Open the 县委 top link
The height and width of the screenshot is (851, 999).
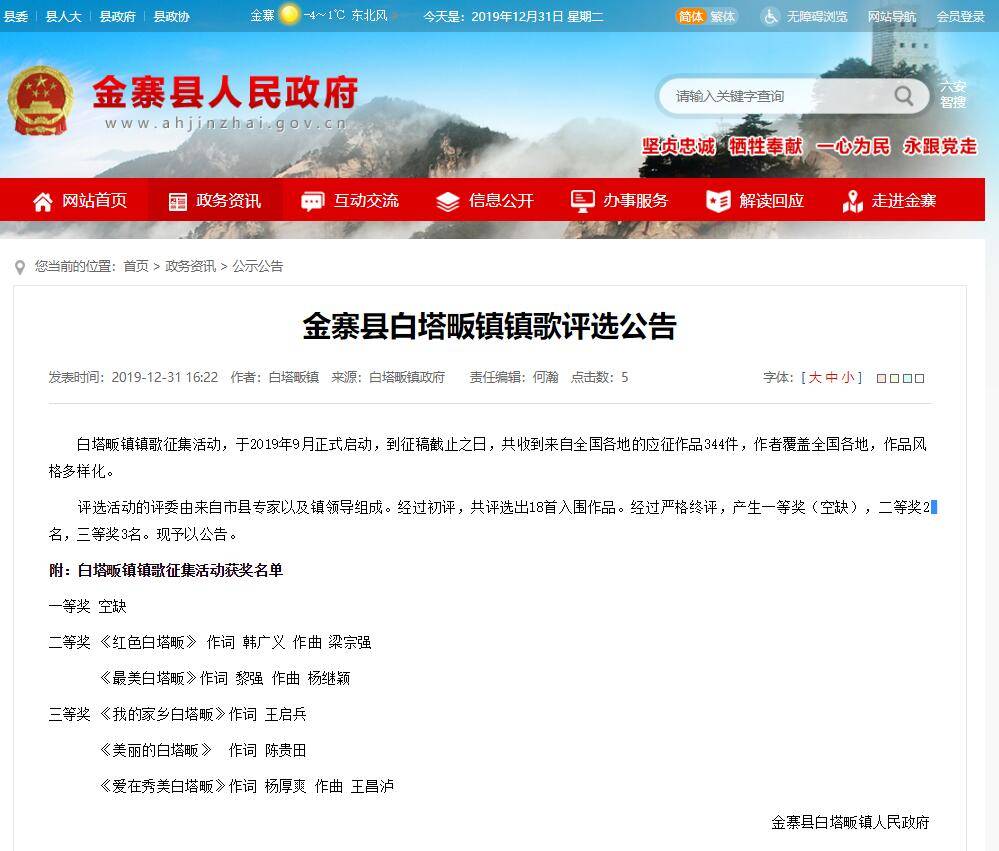click(15, 17)
